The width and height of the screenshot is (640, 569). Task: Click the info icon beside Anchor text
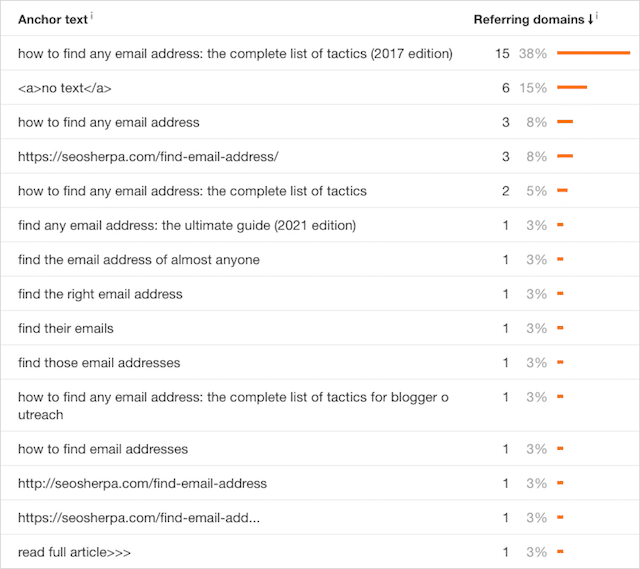tap(92, 16)
